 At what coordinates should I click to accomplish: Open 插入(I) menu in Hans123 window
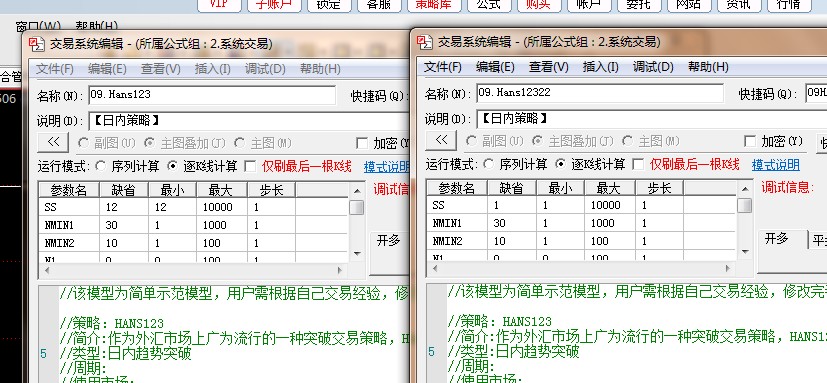click(213, 69)
